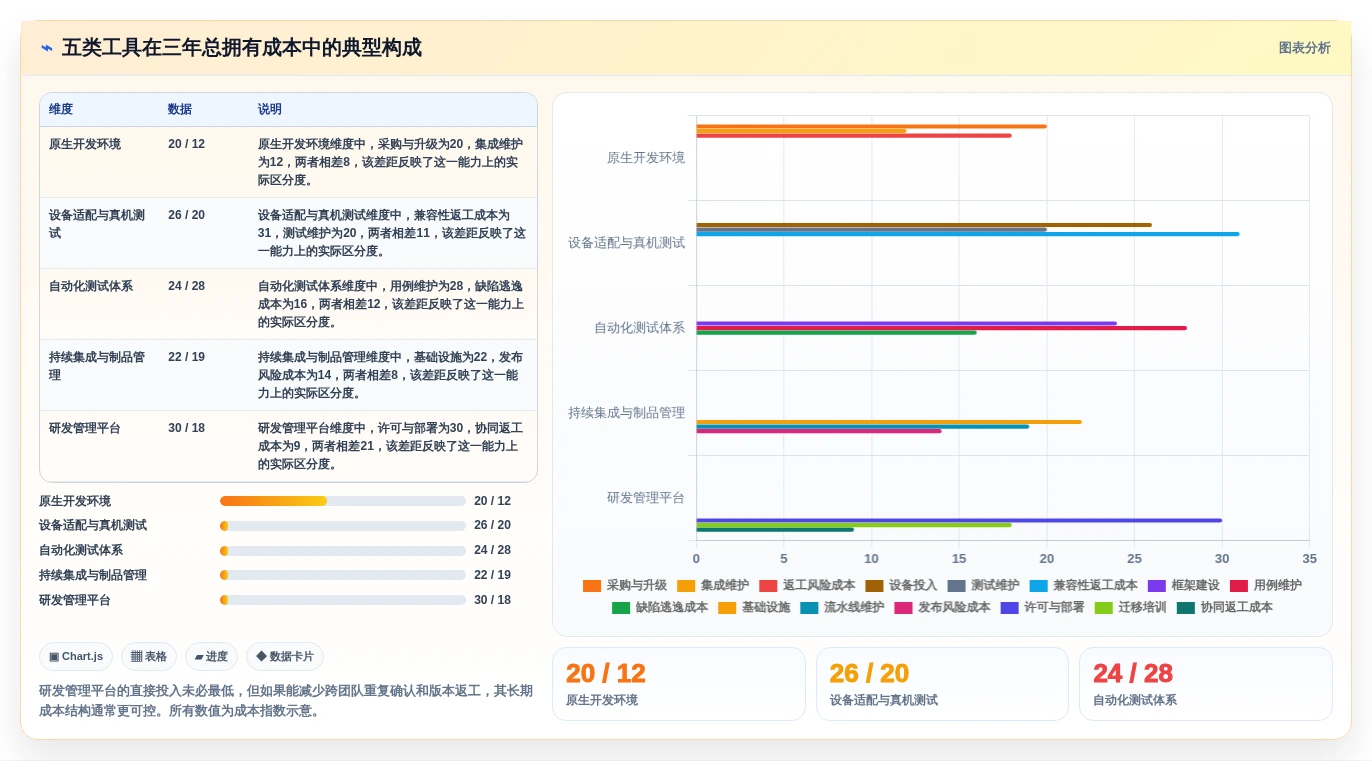Toggle 基础设施 legend item
This screenshot has width=1372, height=761.
click(x=754, y=607)
